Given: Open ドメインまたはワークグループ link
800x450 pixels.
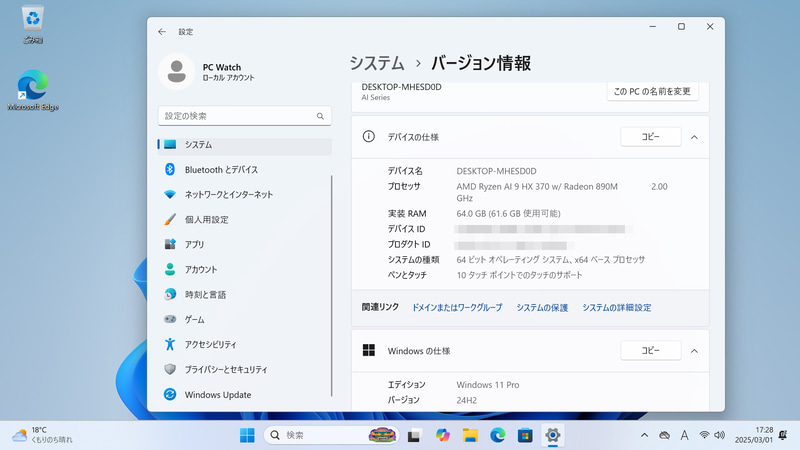Looking at the screenshot, I should [457, 308].
